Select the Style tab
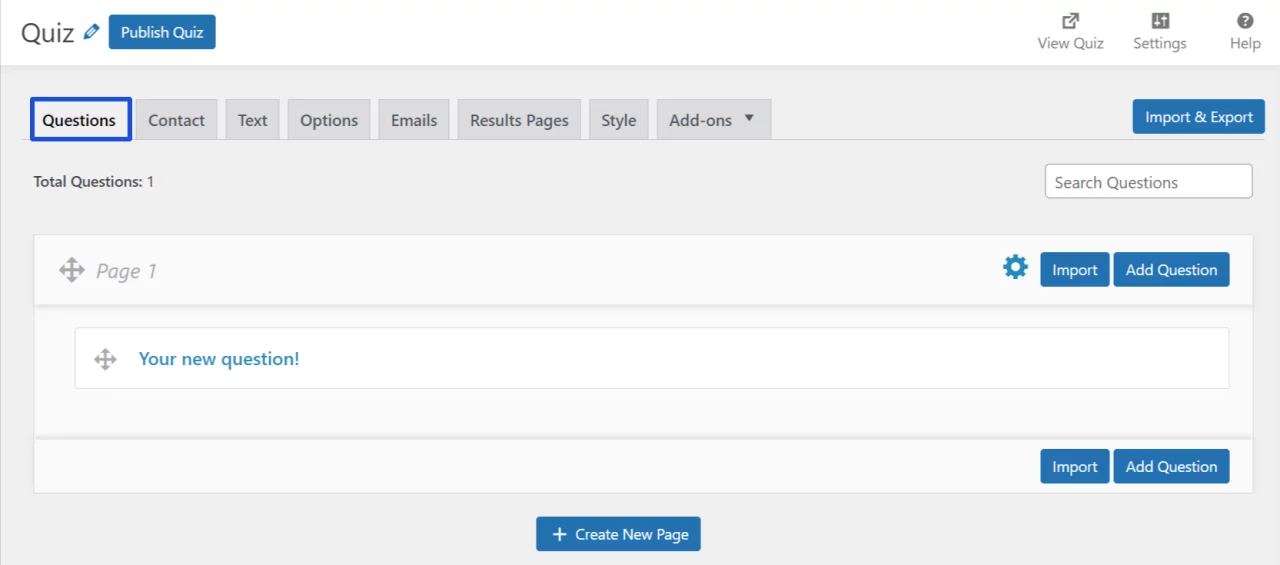Screen dimensions: 1280x565 [x=619, y=120]
